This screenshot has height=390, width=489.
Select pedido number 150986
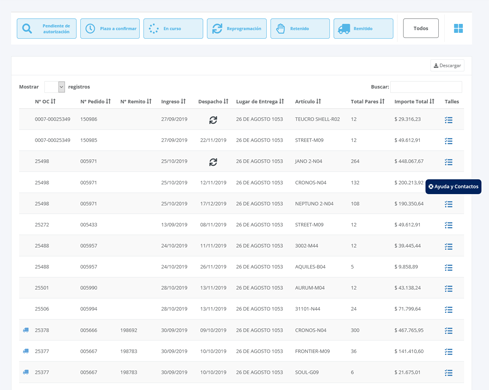click(89, 119)
